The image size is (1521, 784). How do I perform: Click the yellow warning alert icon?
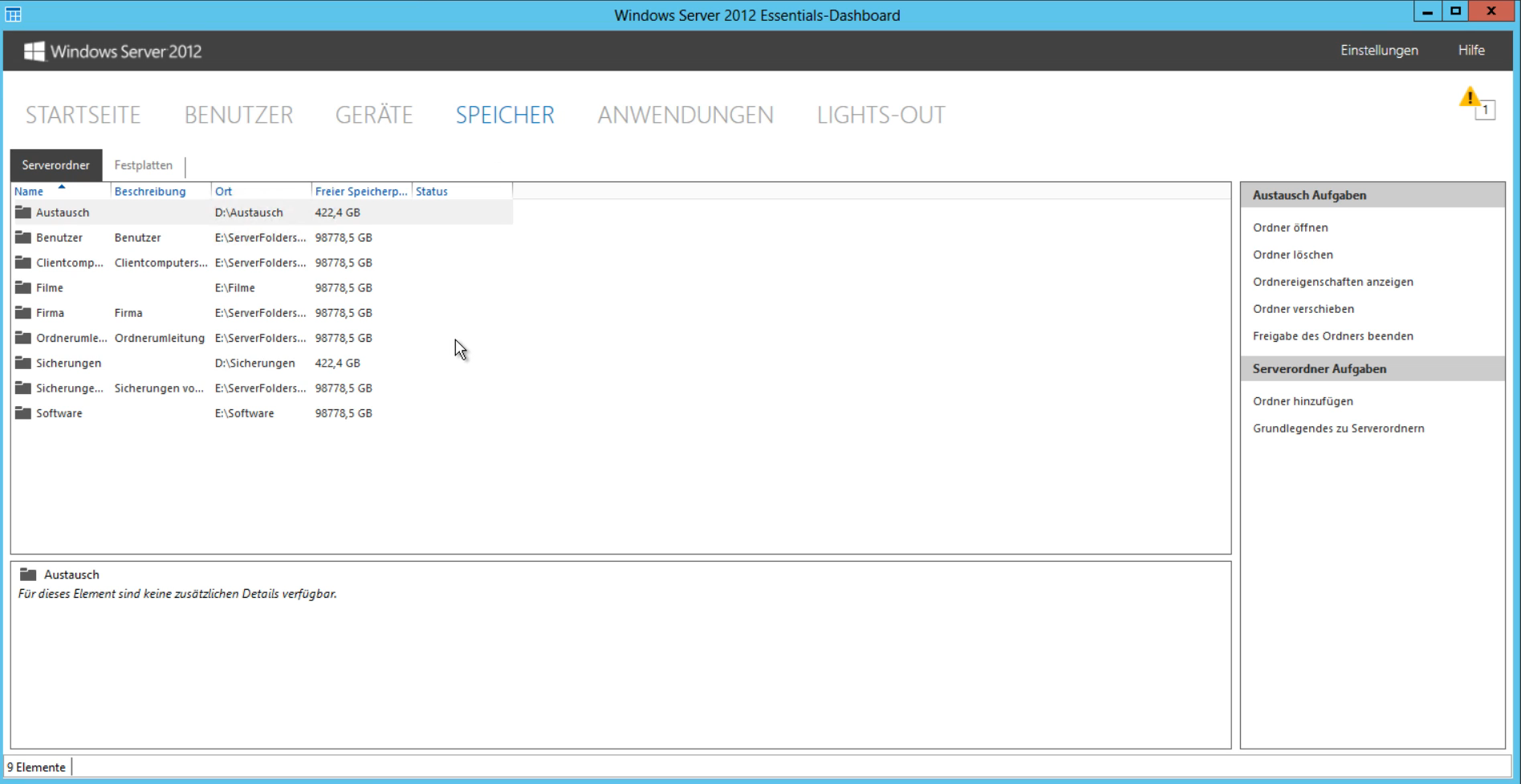[x=1470, y=99]
